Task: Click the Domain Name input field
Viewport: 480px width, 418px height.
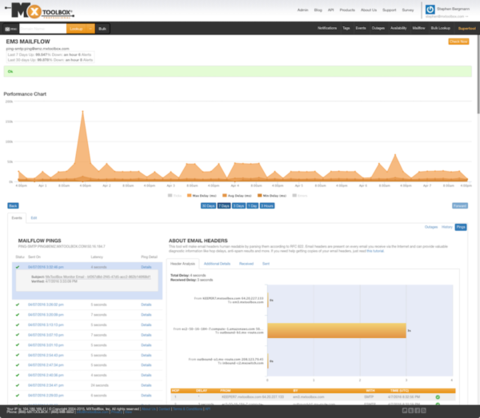Action: coord(43,29)
